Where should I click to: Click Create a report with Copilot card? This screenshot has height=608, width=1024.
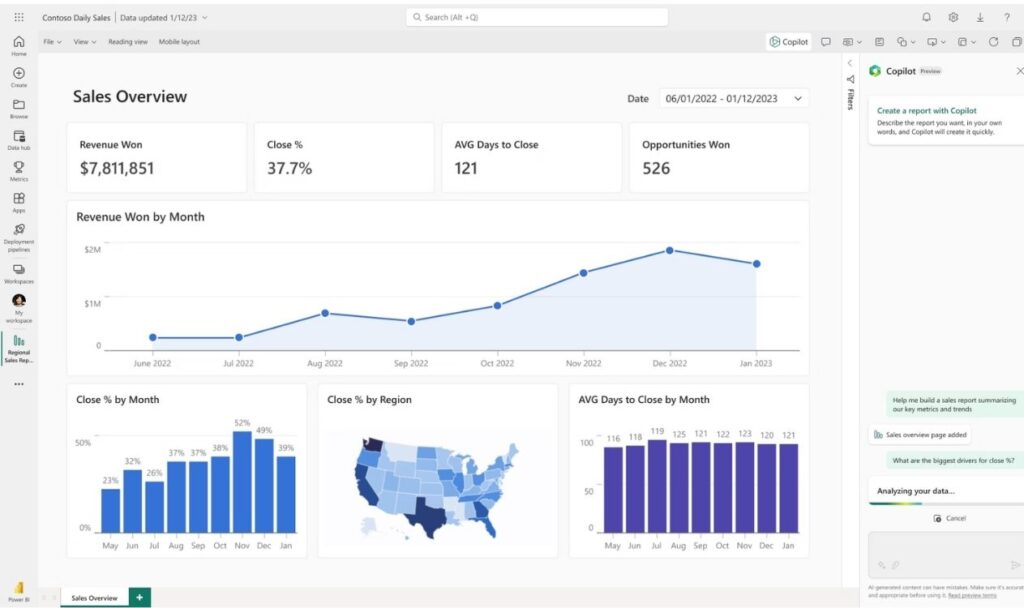[x=946, y=121]
